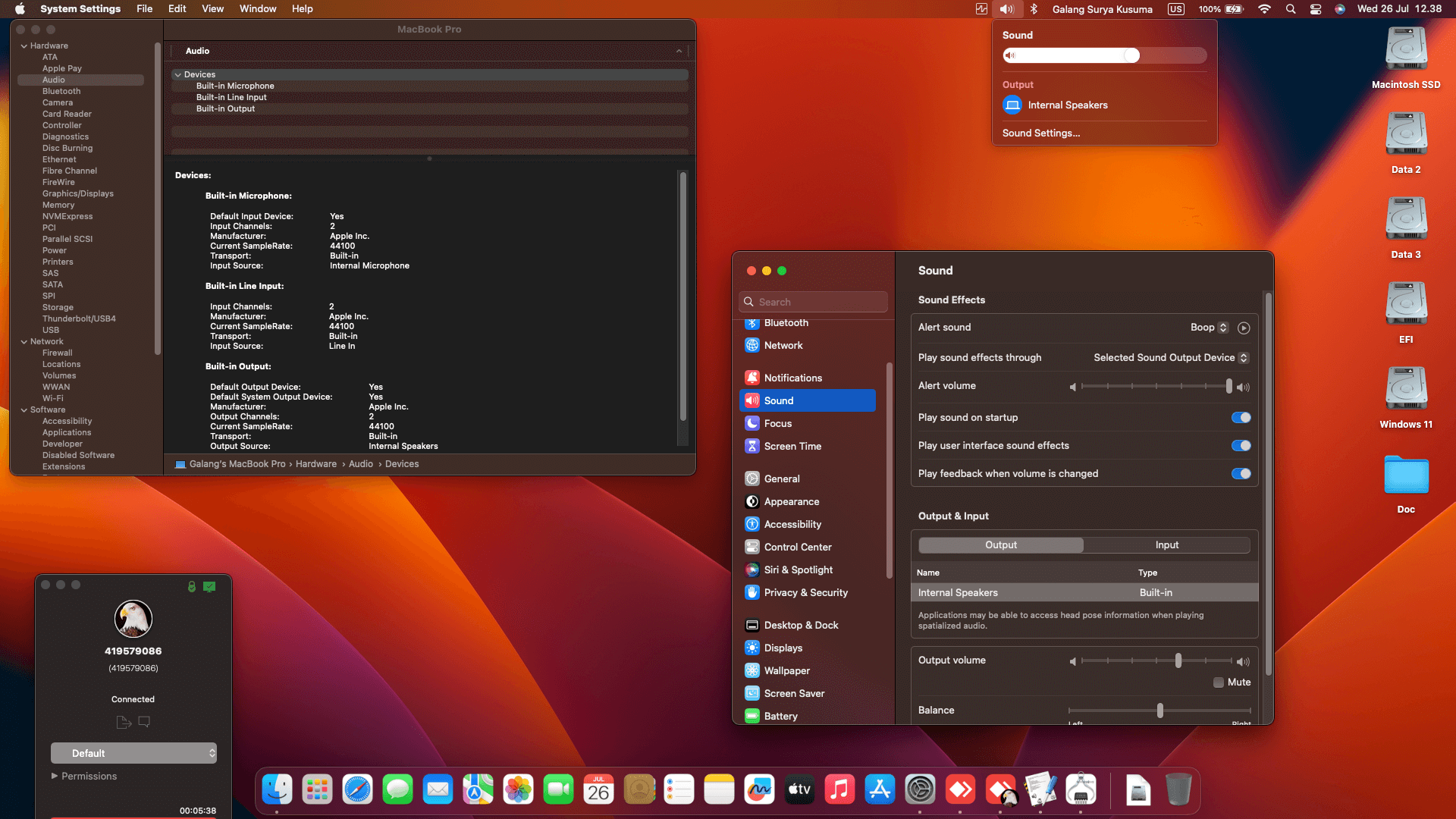Viewport: 1456px width, 819px height.
Task: Launch the Music app from the Dock
Action: click(839, 789)
